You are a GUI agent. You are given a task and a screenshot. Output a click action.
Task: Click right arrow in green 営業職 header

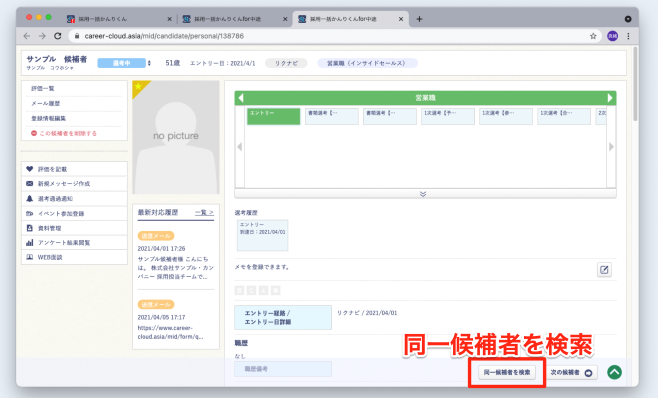pos(610,98)
